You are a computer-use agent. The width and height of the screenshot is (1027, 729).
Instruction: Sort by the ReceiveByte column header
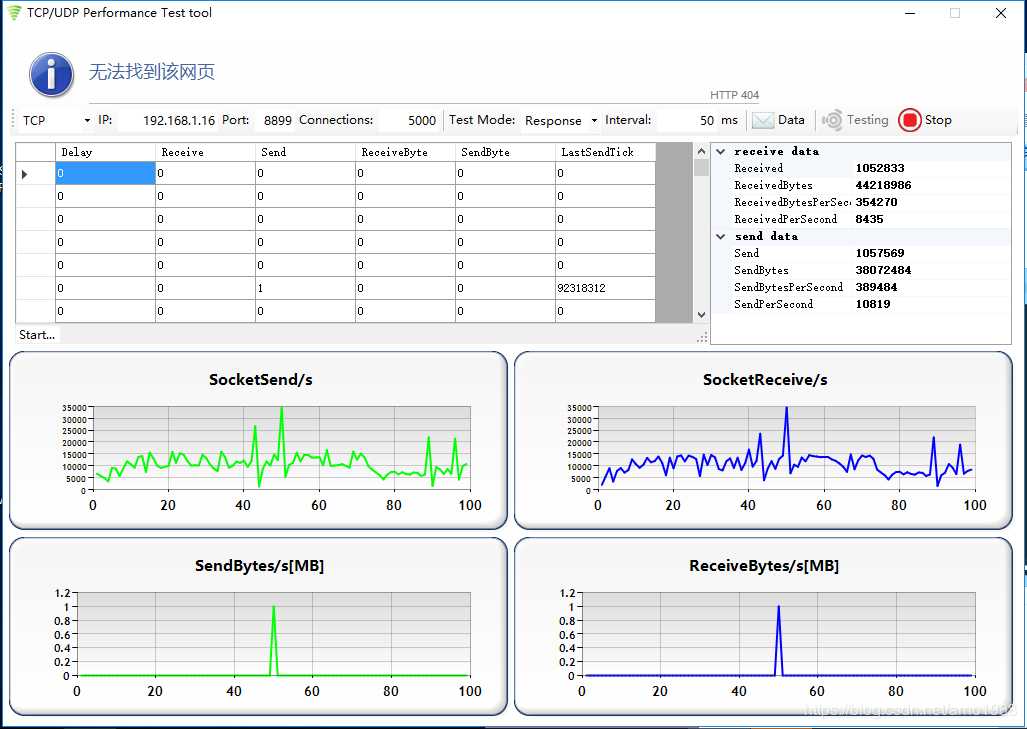(405, 152)
